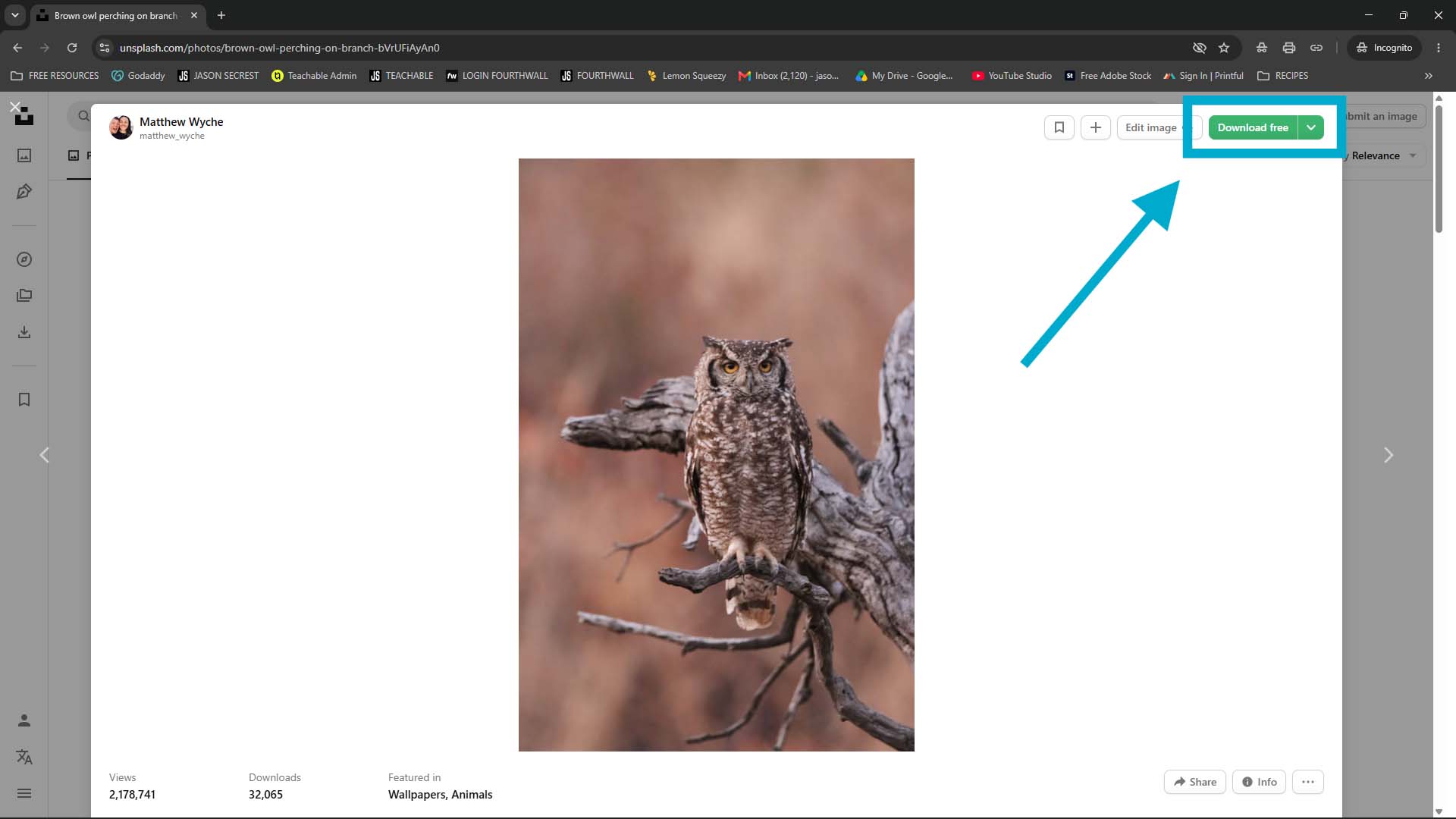Open Free Adobe Stock bookmark
This screenshot has height=819, width=1456.
[1108, 76]
